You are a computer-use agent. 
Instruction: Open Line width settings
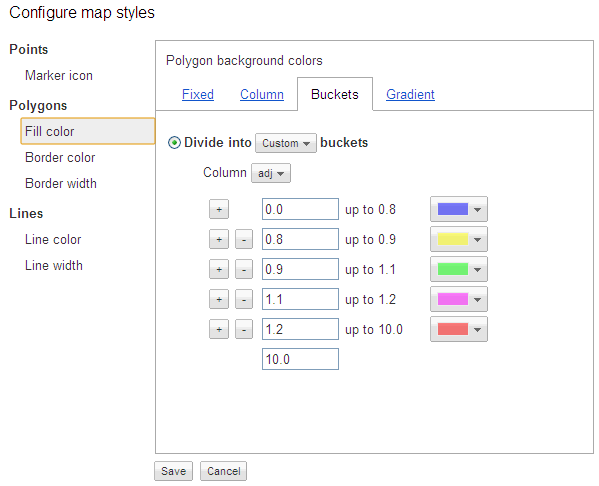(x=54, y=265)
